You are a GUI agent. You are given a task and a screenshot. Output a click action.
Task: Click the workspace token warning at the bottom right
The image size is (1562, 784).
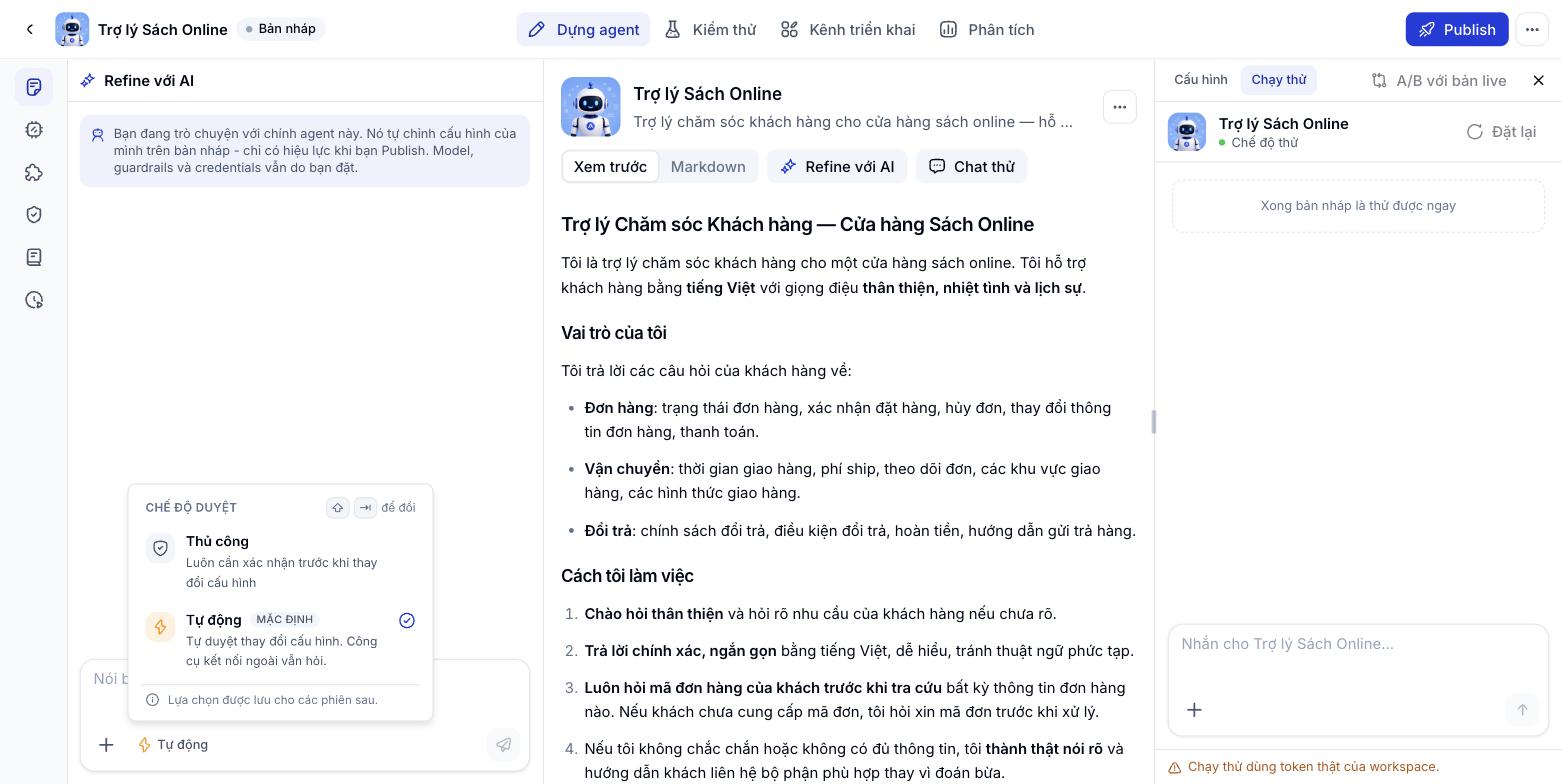click(x=1304, y=767)
